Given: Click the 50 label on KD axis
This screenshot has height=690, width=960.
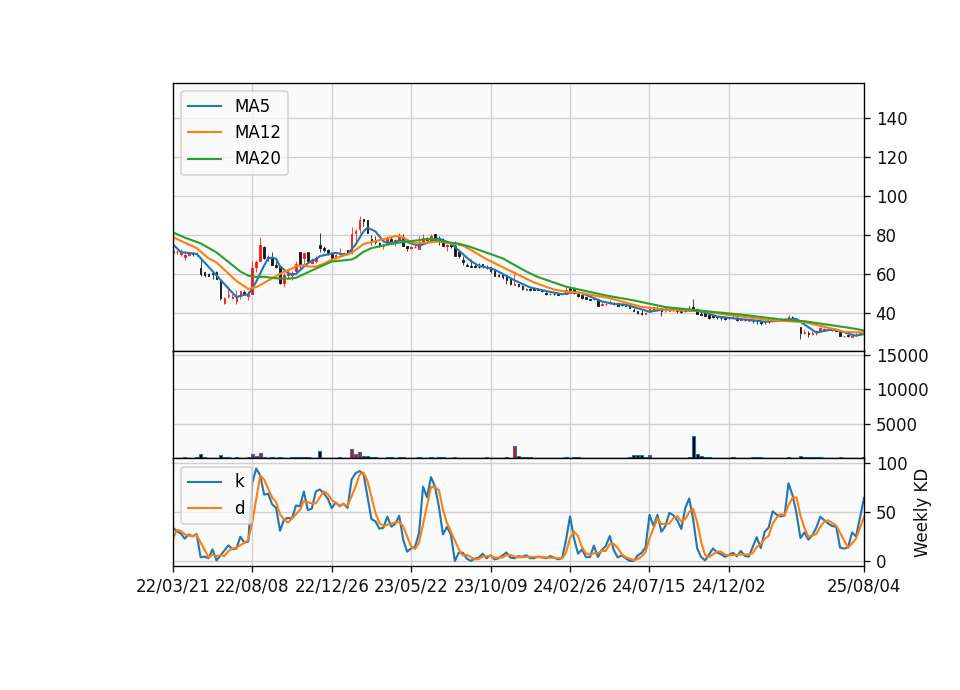Looking at the screenshot, I should click(887, 513).
